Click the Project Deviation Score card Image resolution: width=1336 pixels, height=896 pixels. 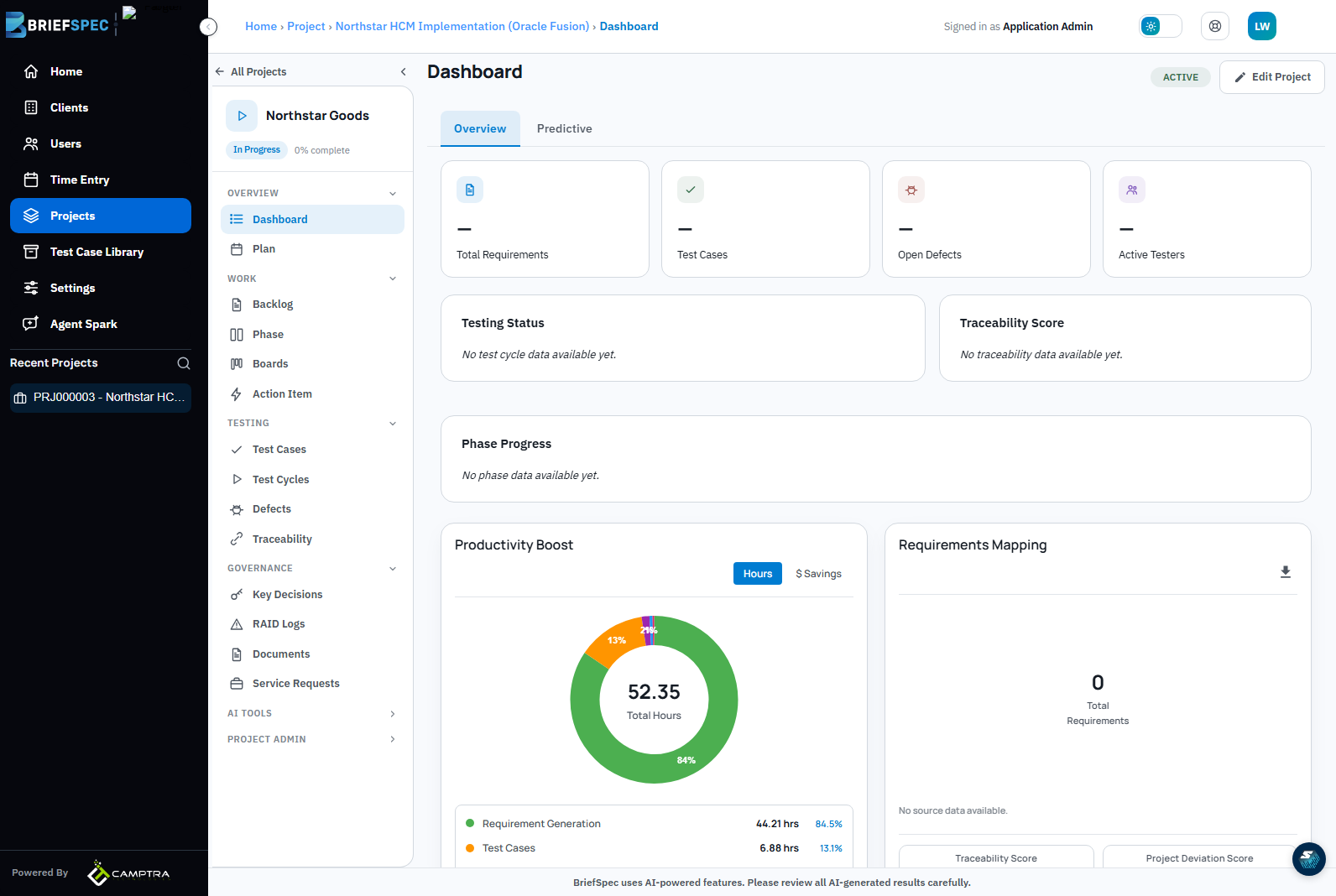pos(1200,857)
